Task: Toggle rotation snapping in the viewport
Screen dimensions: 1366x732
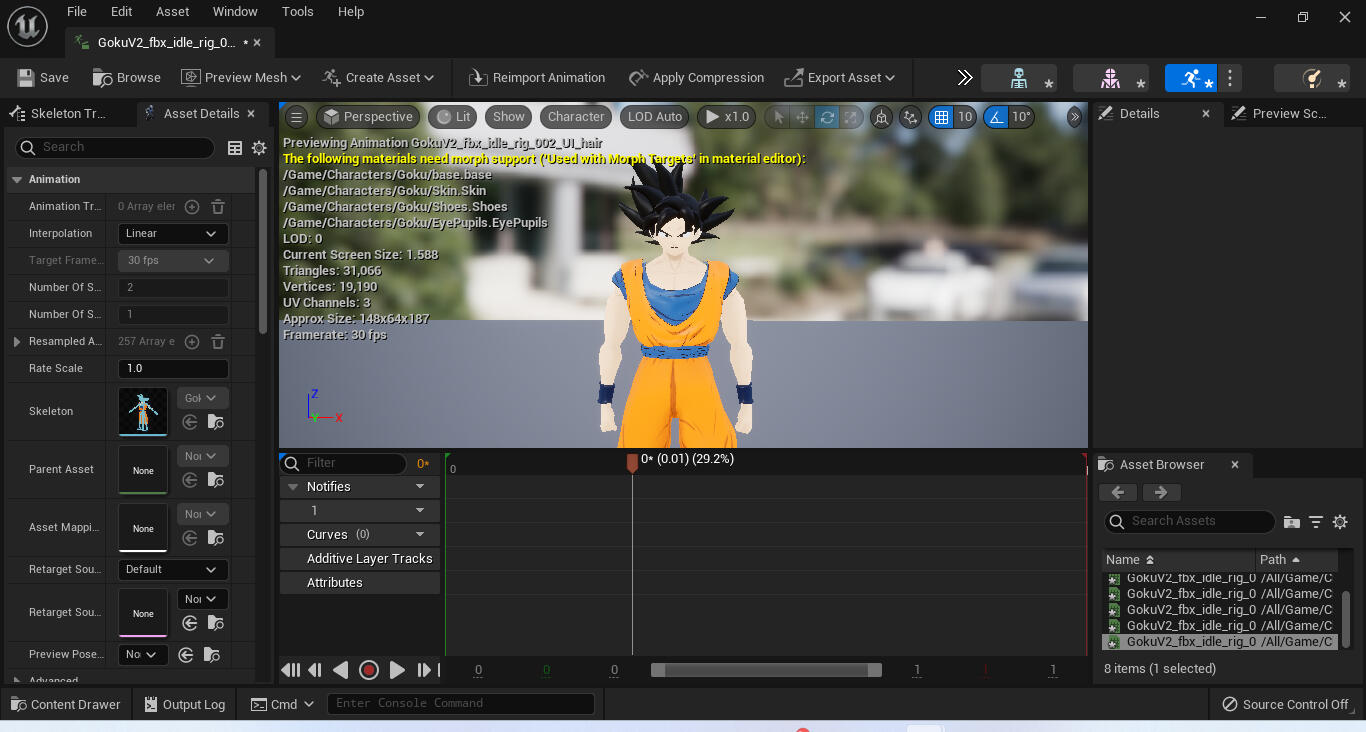Action: [x=997, y=117]
